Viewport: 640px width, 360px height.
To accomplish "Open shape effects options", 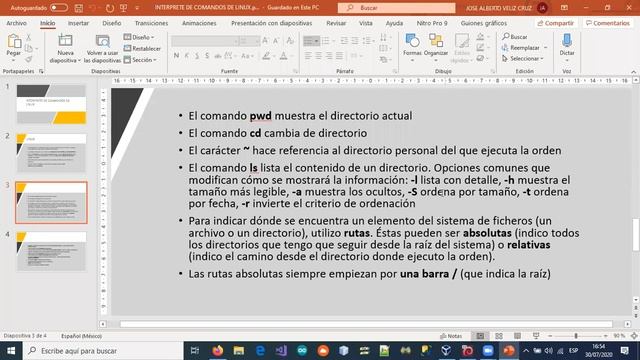I will click(x=482, y=59).
